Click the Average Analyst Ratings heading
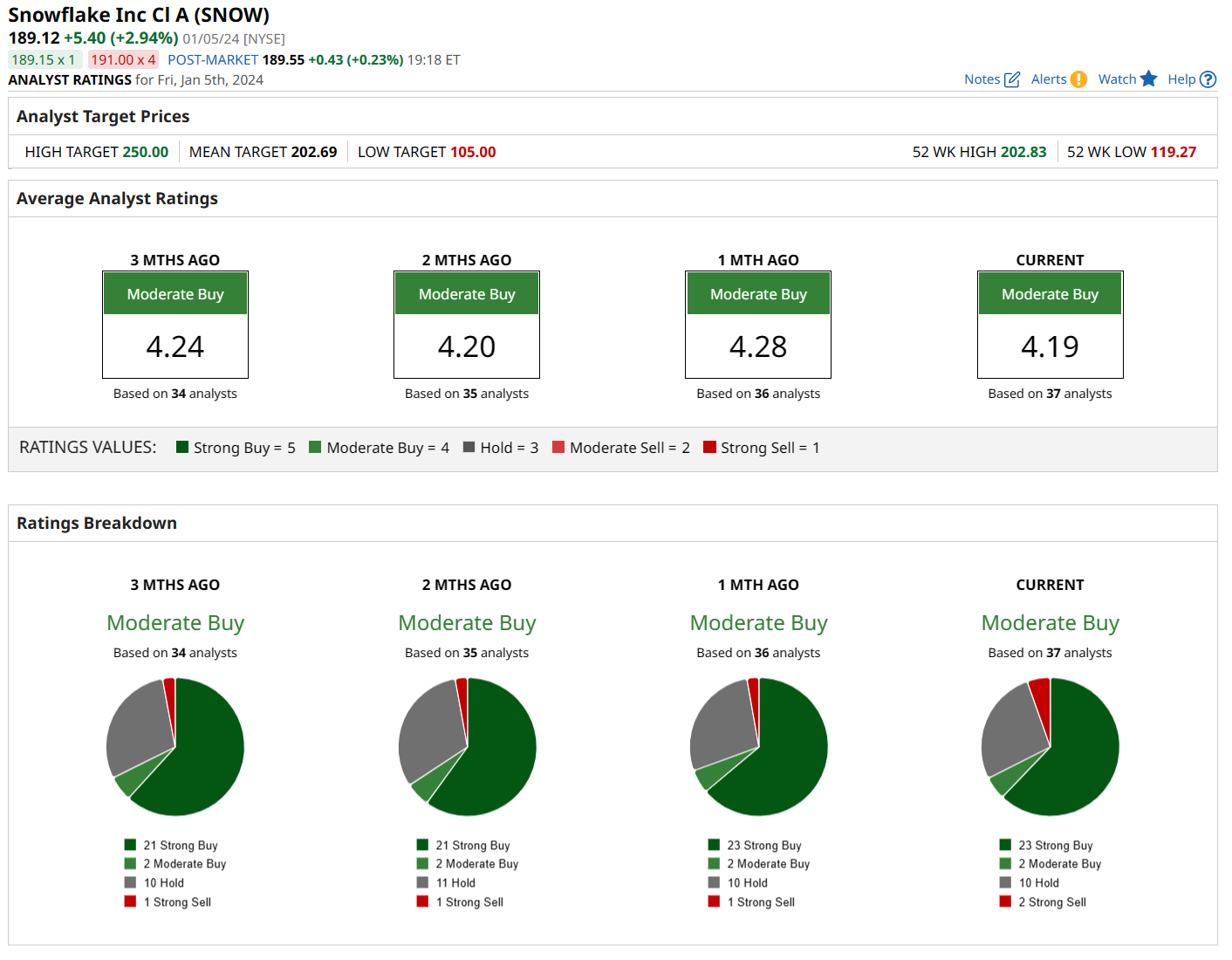Viewport: 1232px width, 960px height. (117, 198)
